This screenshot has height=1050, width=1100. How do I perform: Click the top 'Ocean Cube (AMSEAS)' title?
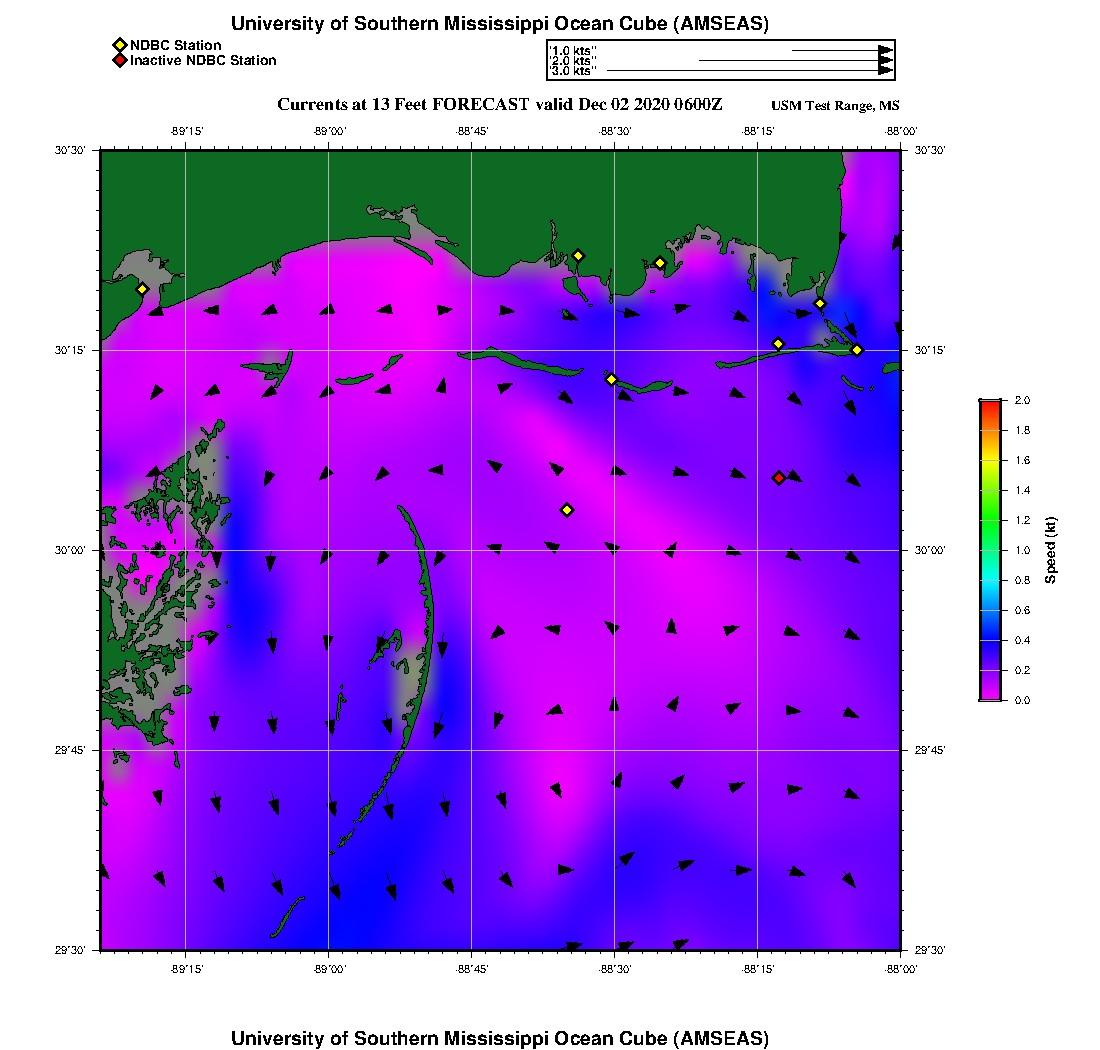click(500, 24)
